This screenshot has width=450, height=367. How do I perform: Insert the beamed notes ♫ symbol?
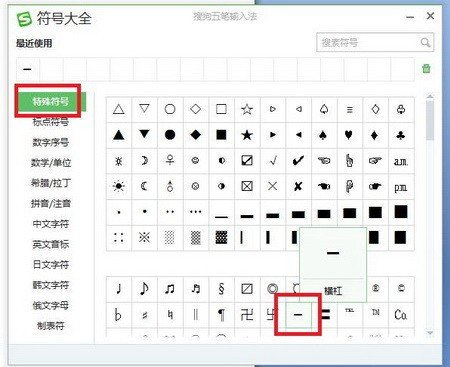170,289
